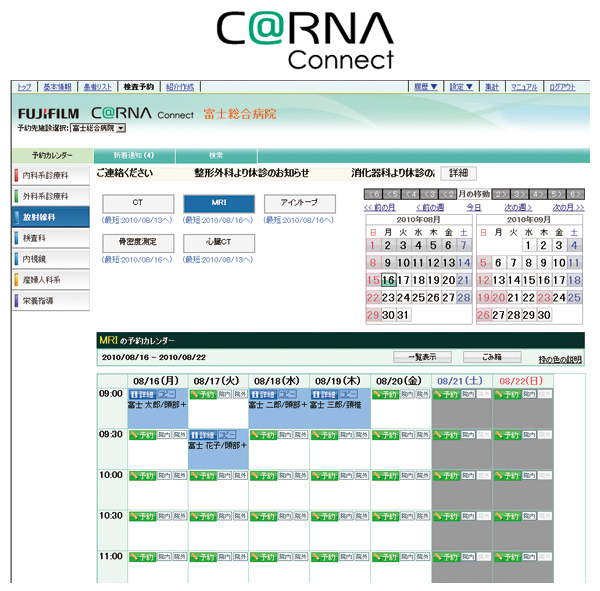Screen dimensions: 600x591
Task: Click green 予約 for 08/16 at 11:00
Action: [142, 557]
